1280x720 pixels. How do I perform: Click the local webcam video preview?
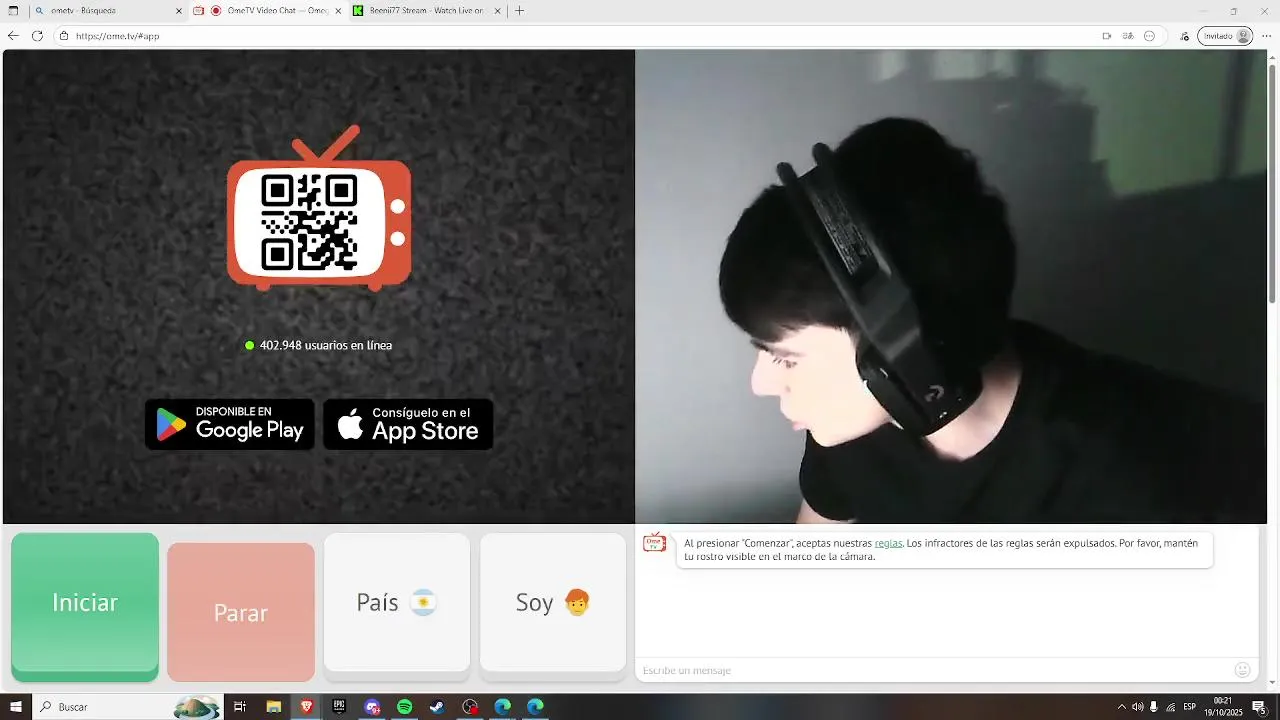click(951, 287)
